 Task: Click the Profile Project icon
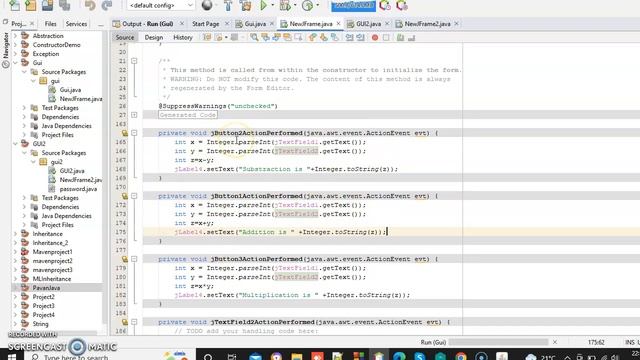point(307,5)
